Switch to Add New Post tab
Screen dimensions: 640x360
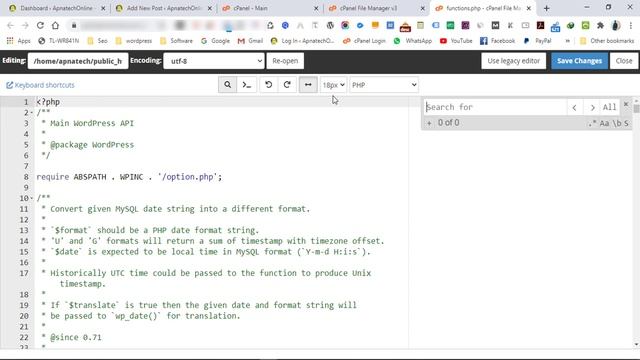pos(163,8)
